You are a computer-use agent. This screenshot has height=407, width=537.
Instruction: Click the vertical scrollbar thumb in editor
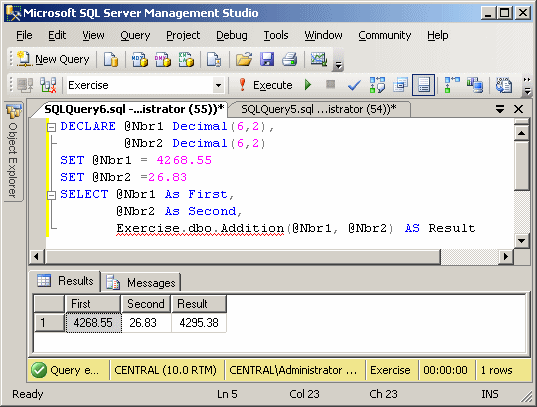pyautogui.click(x=521, y=165)
